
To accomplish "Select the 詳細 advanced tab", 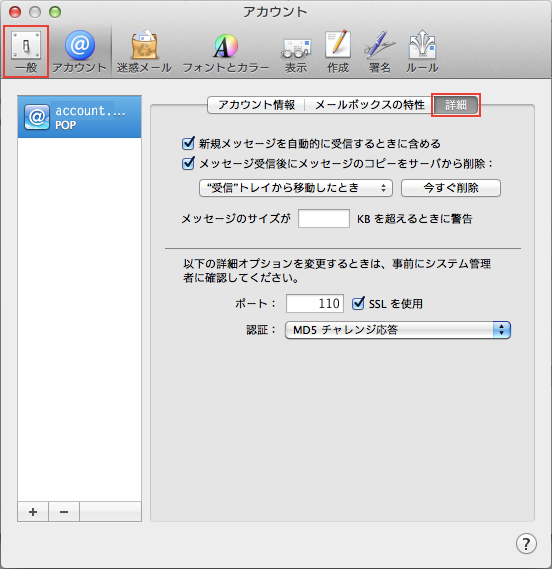I will point(456,105).
